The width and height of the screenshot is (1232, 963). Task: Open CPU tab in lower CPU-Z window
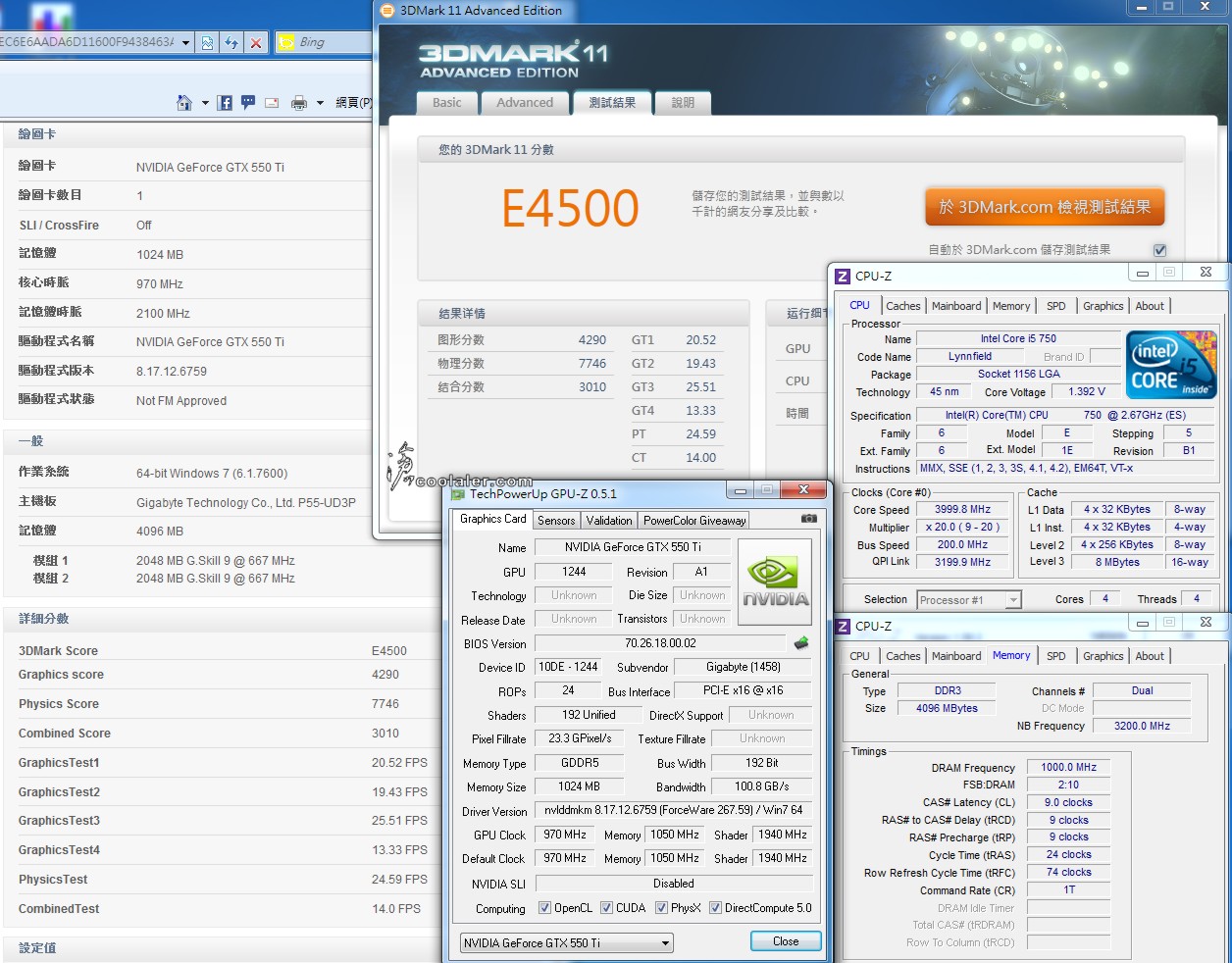pos(859,656)
